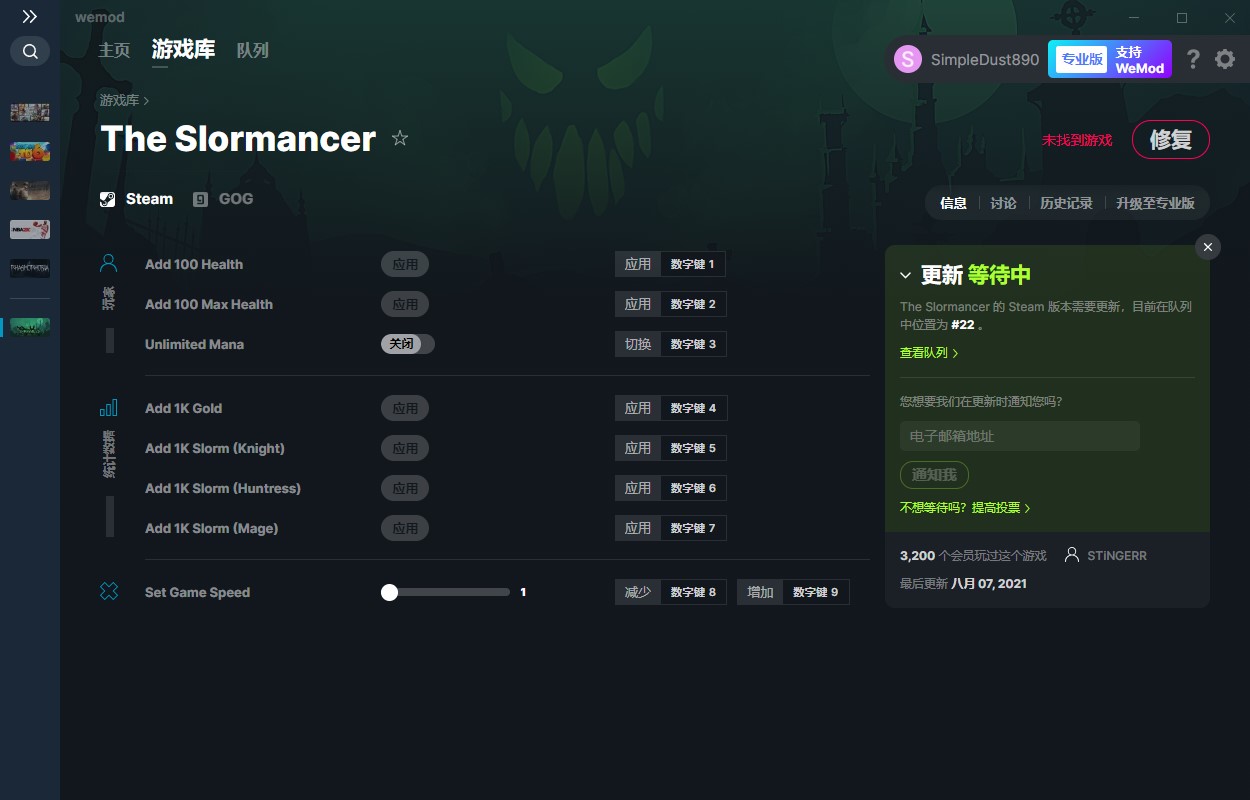The height and width of the screenshot is (800, 1250).
Task: Click the 通知我 notify me button
Action: click(x=934, y=475)
